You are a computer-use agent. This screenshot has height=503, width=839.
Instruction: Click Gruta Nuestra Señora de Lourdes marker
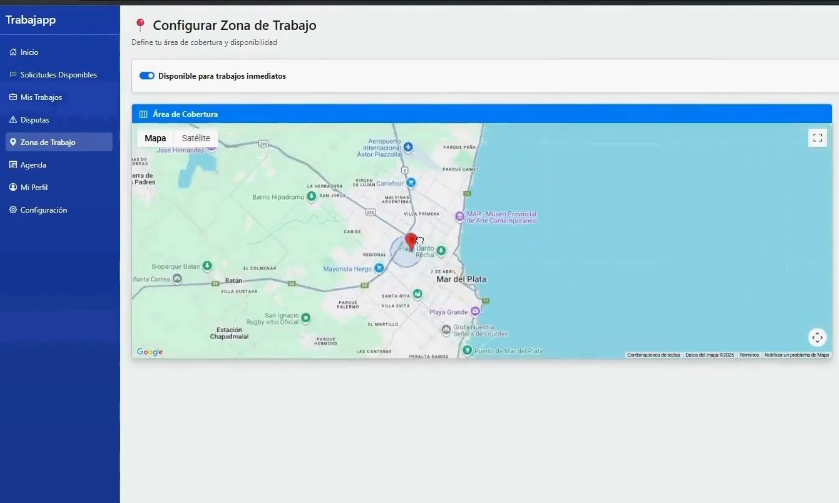pyautogui.click(x=446, y=330)
